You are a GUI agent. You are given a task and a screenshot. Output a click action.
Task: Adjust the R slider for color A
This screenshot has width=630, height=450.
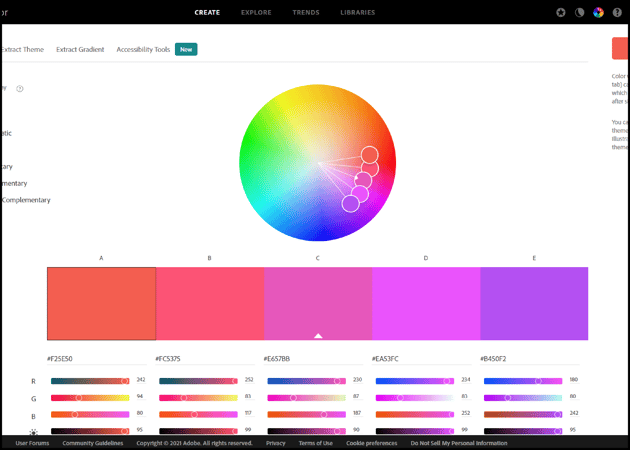tap(90, 381)
